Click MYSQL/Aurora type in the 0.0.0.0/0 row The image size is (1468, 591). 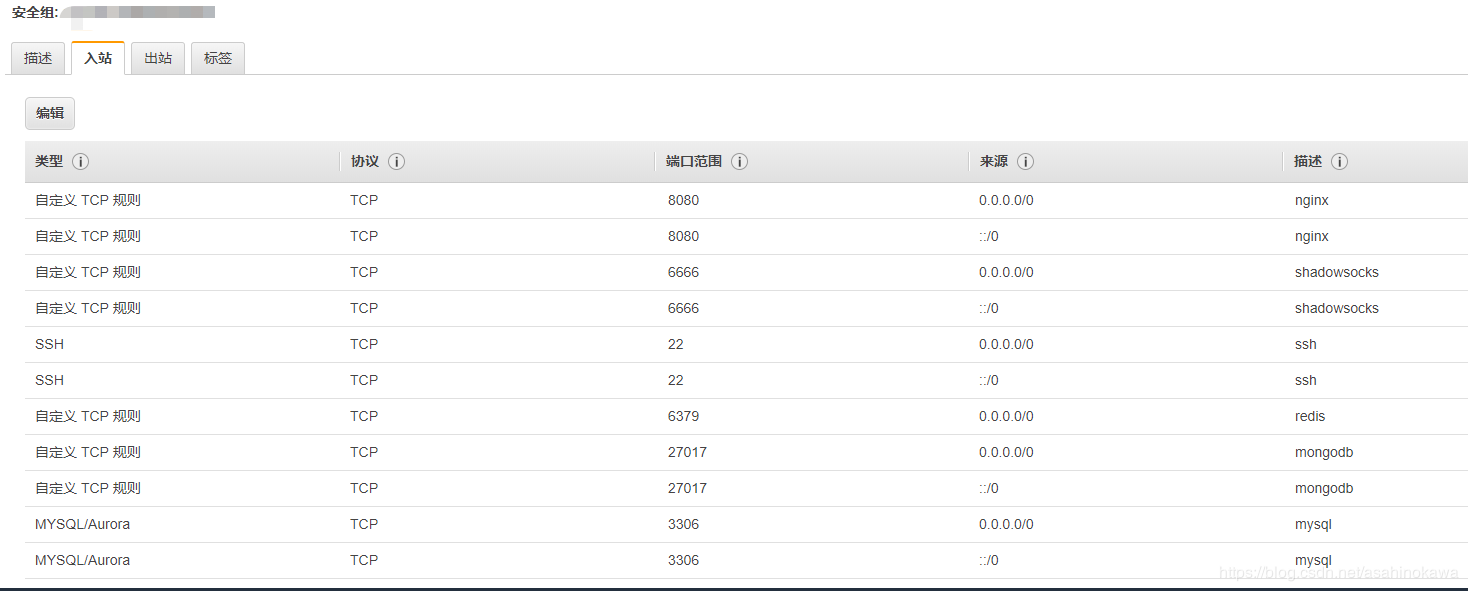click(x=82, y=524)
